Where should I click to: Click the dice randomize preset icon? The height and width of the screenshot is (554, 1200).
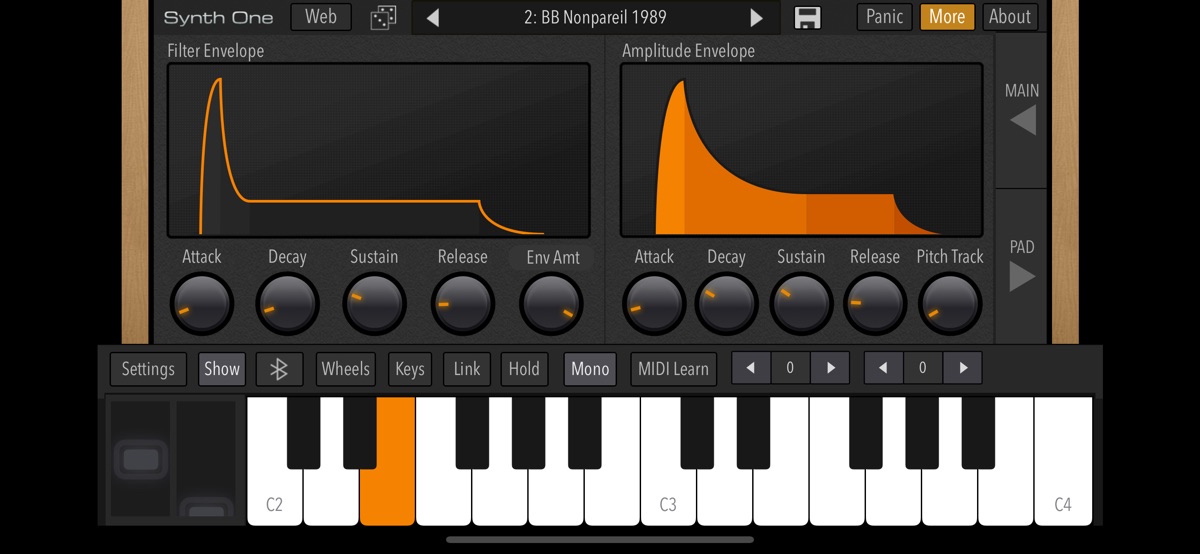click(383, 17)
